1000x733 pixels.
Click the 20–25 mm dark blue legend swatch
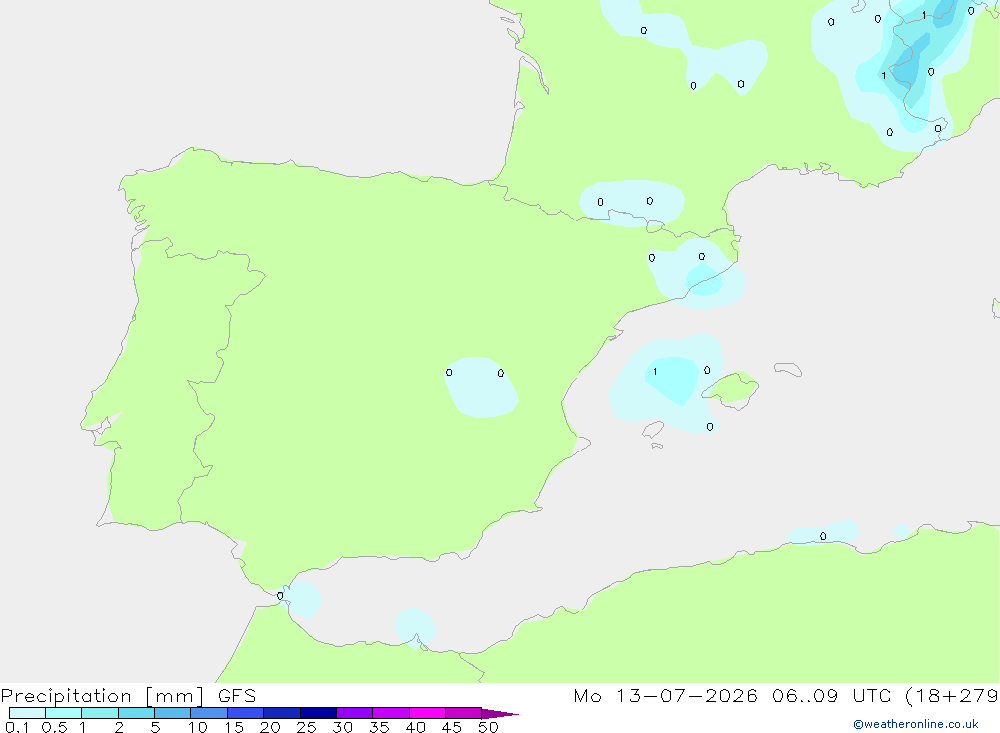pos(281,713)
